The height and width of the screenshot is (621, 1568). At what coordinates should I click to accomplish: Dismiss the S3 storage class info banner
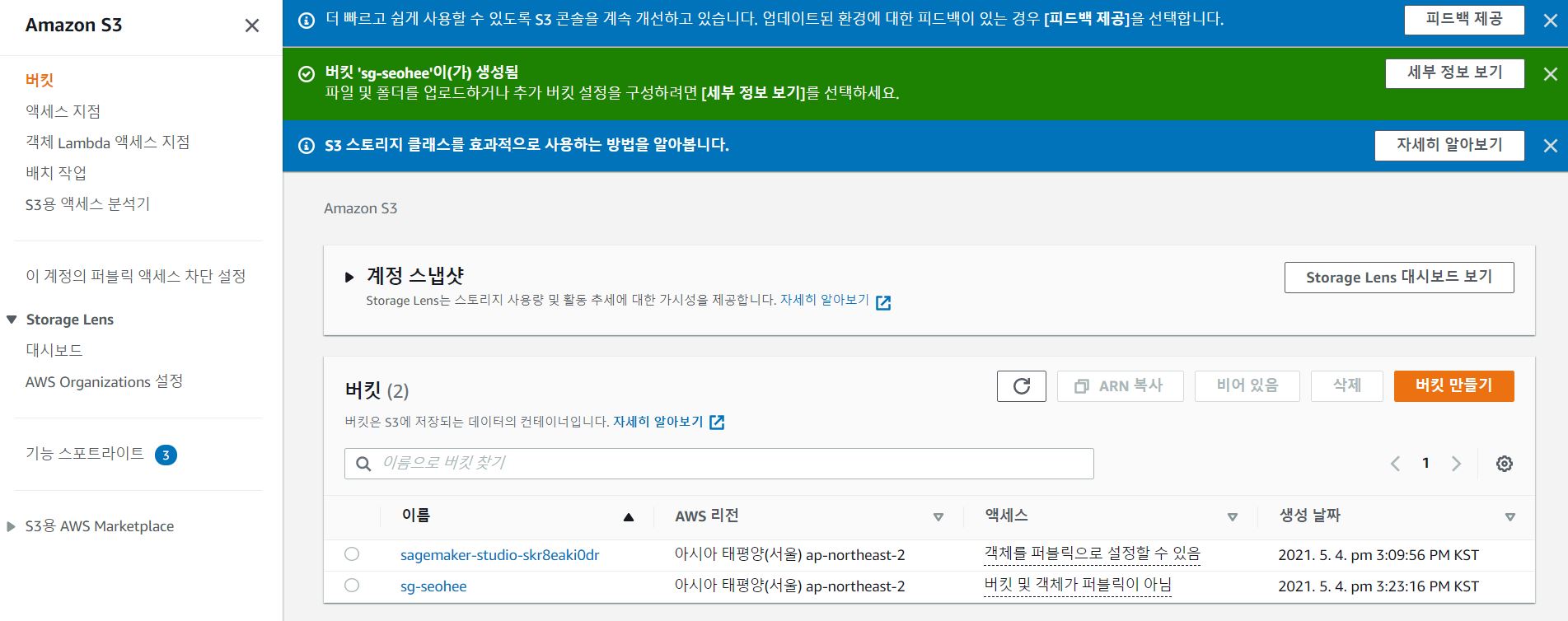click(x=1550, y=146)
